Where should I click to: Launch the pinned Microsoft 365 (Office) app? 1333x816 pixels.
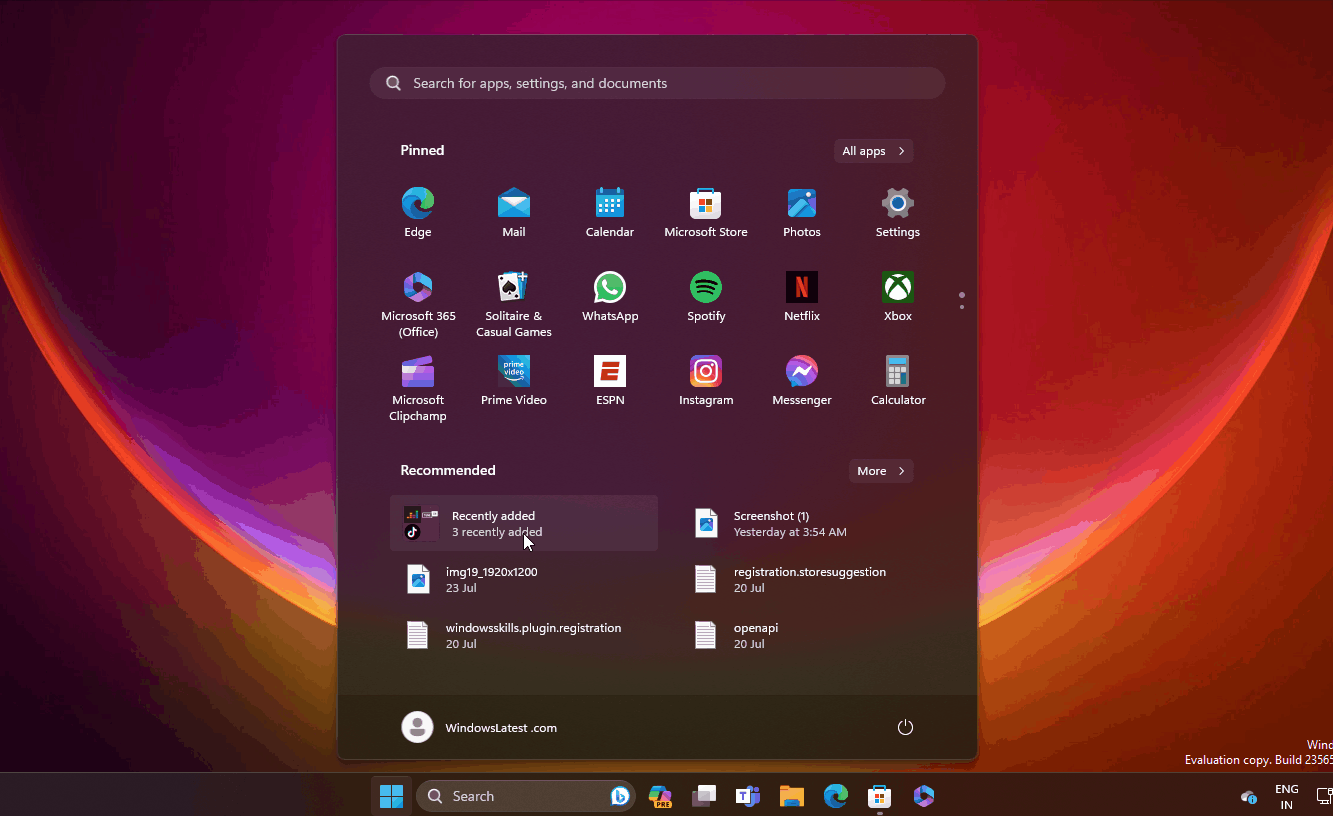point(418,304)
